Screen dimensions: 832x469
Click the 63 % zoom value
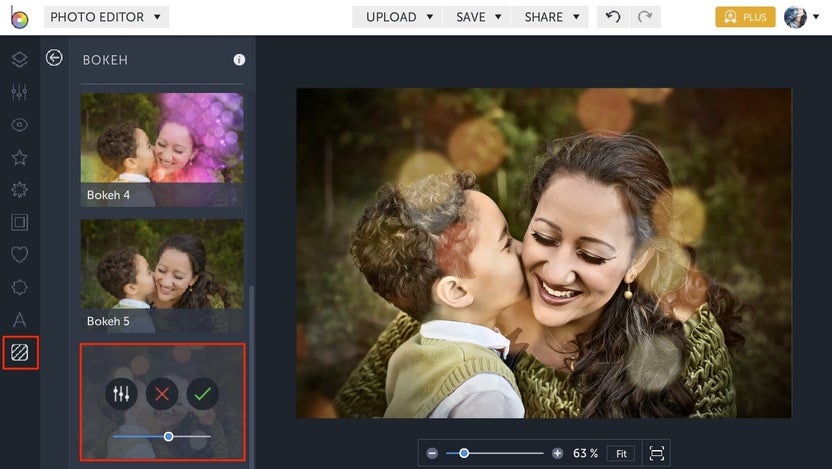pyautogui.click(x=585, y=454)
